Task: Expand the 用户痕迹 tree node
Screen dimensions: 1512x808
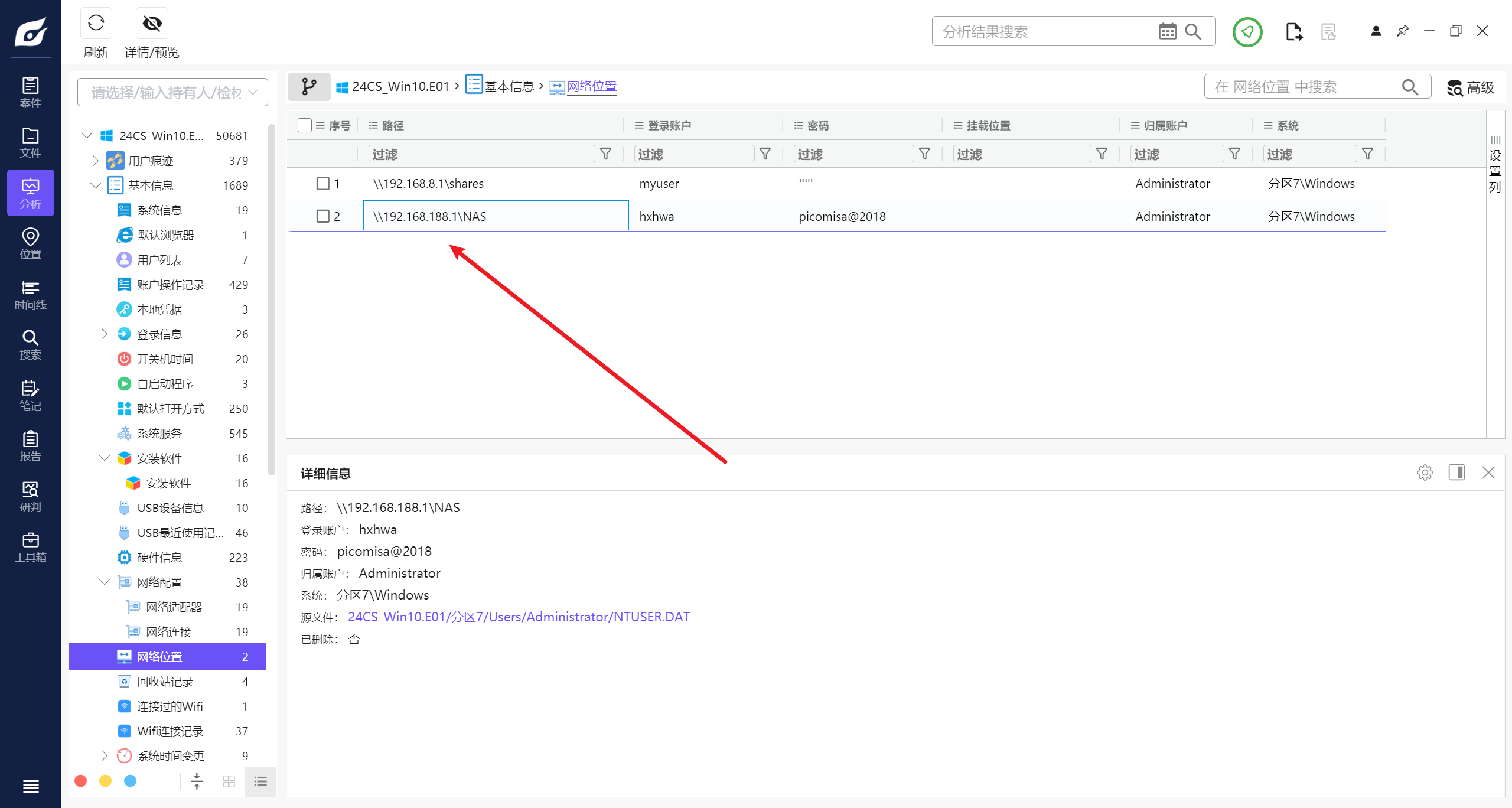Action: (x=96, y=161)
